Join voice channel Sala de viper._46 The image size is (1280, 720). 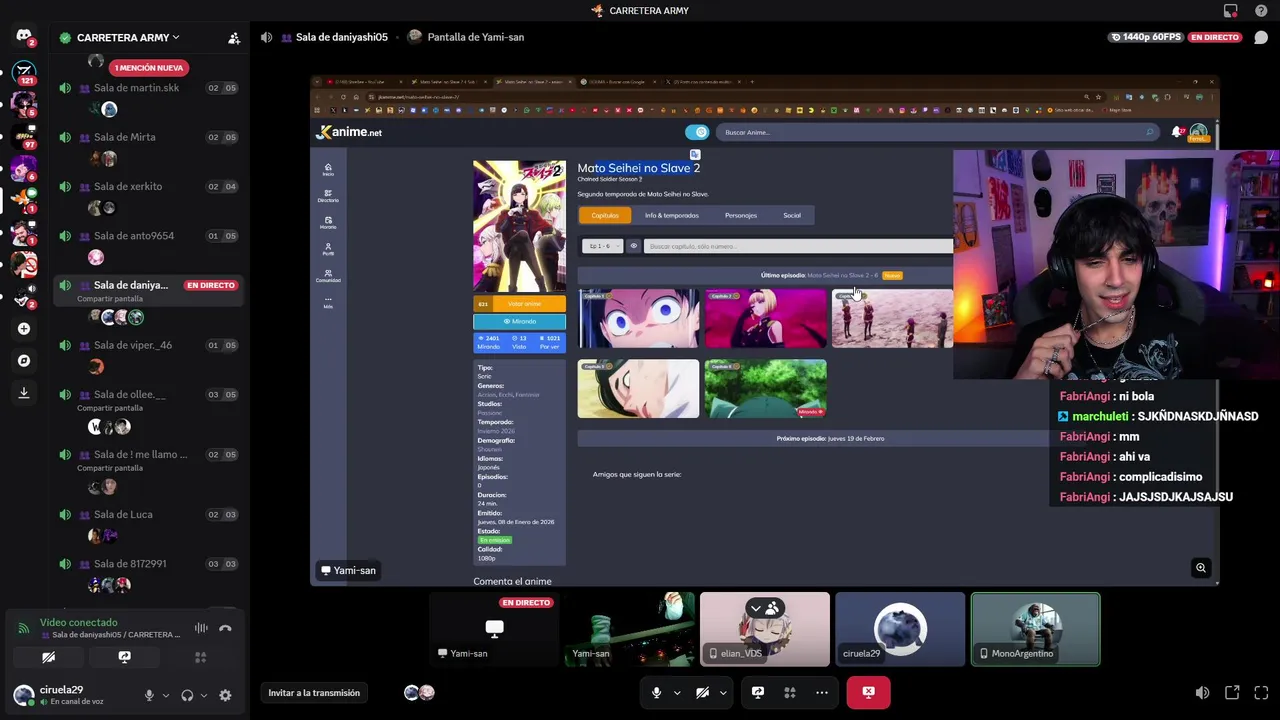click(150, 345)
